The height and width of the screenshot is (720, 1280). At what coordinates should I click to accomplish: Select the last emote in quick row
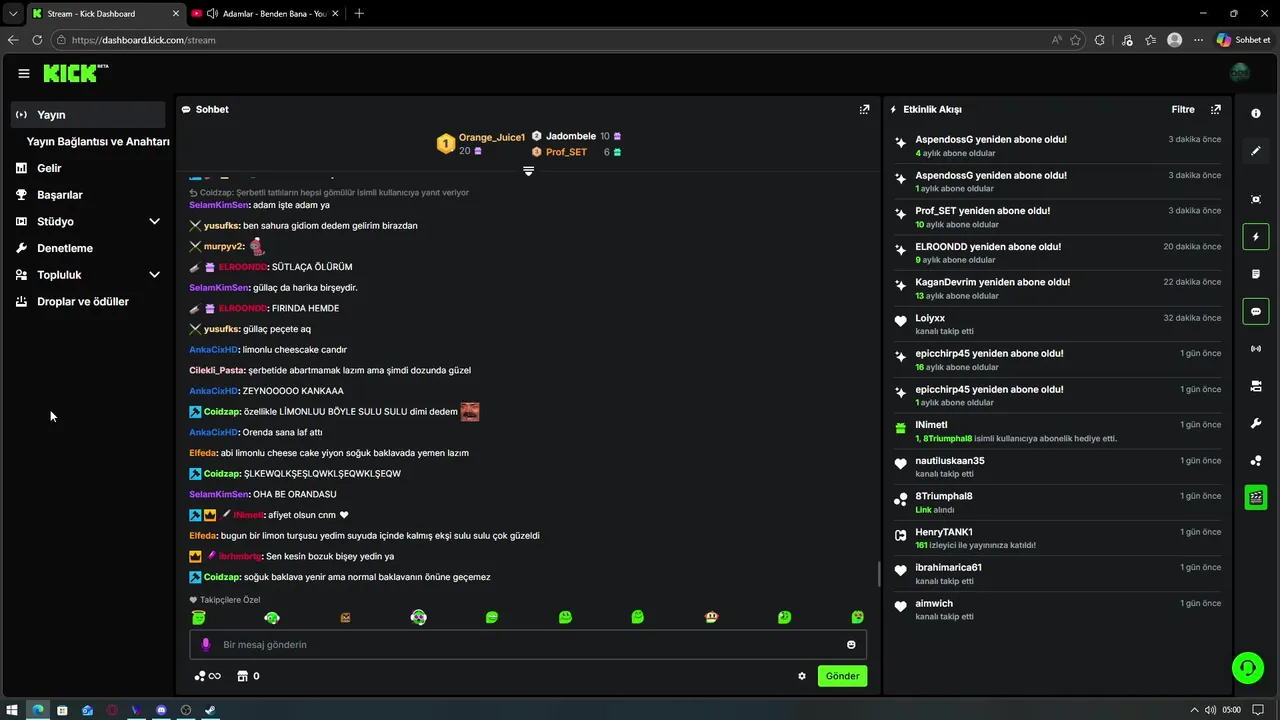[x=857, y=617]
